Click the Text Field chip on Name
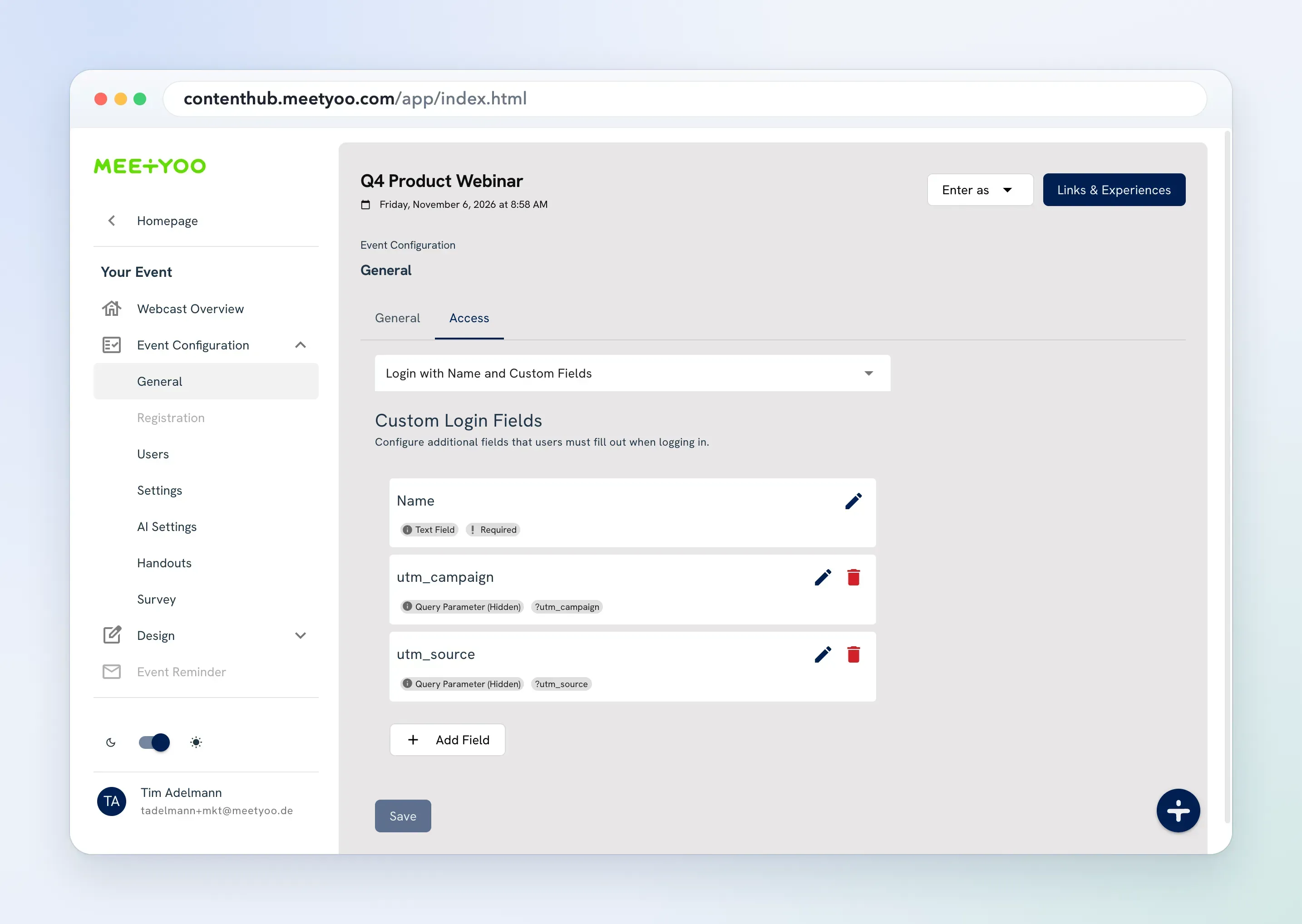Screen dimensions: 1302x924 click(429, 530)
